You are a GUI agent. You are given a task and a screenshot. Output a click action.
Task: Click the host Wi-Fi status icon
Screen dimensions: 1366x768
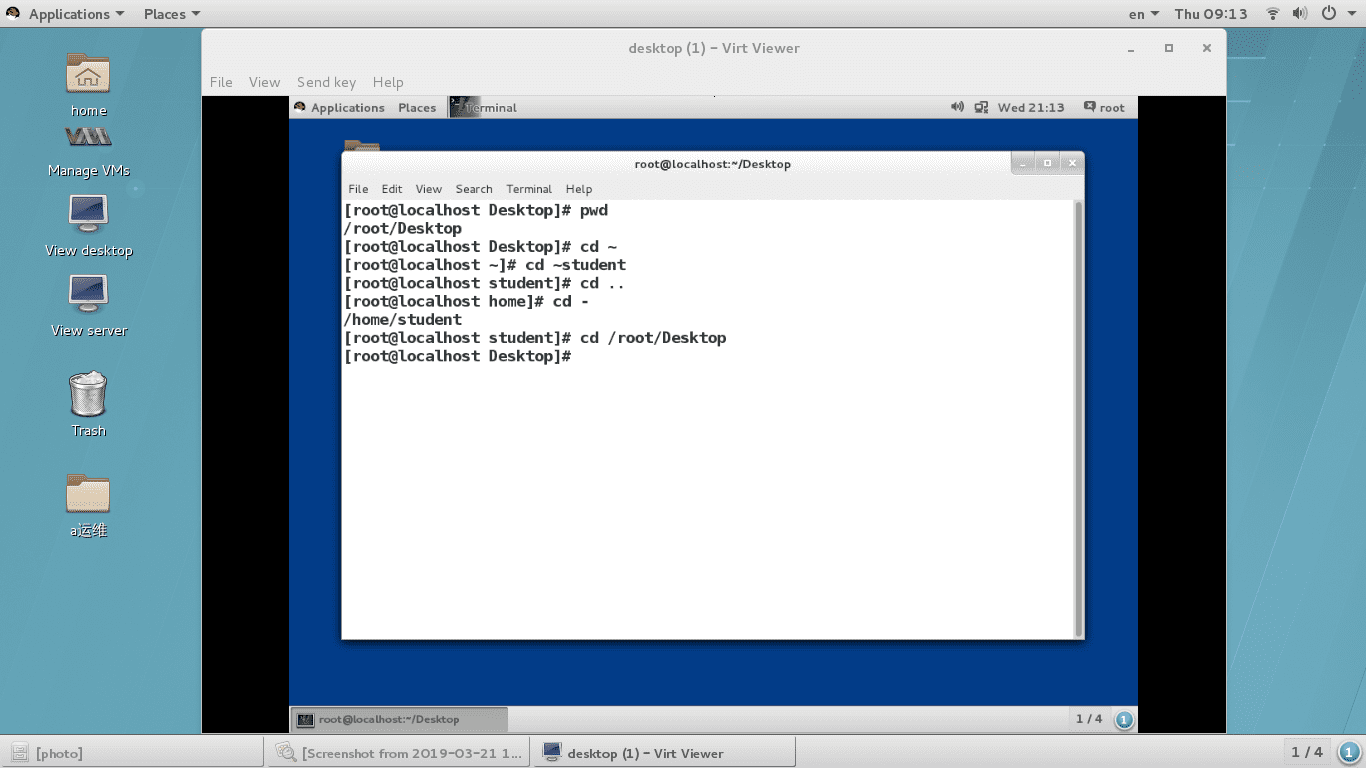tap(1273, 14)
